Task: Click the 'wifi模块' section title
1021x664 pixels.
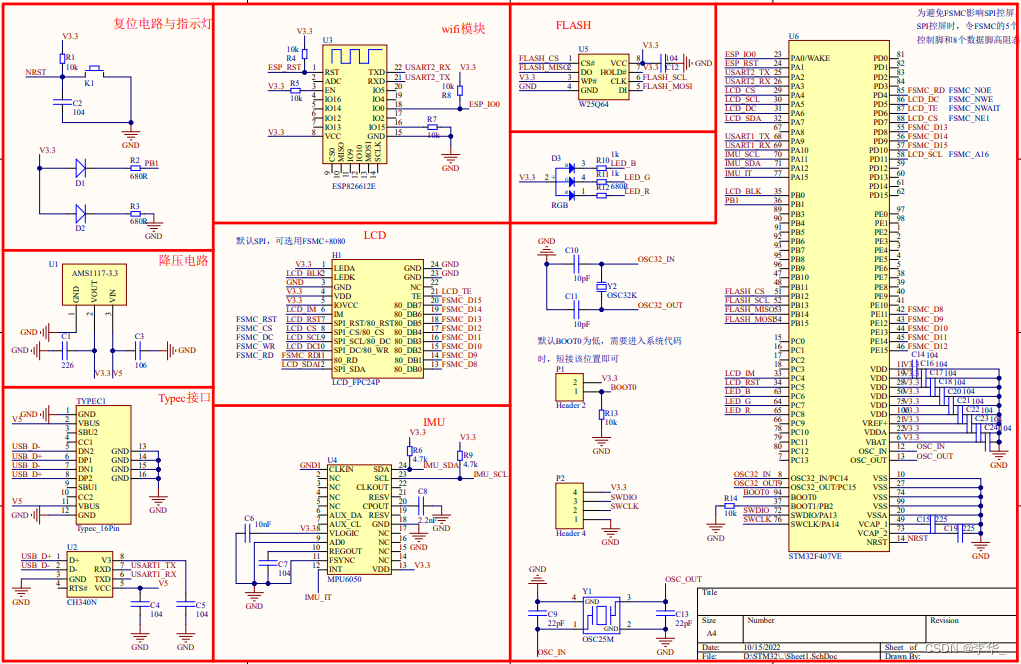Action: 463,29
